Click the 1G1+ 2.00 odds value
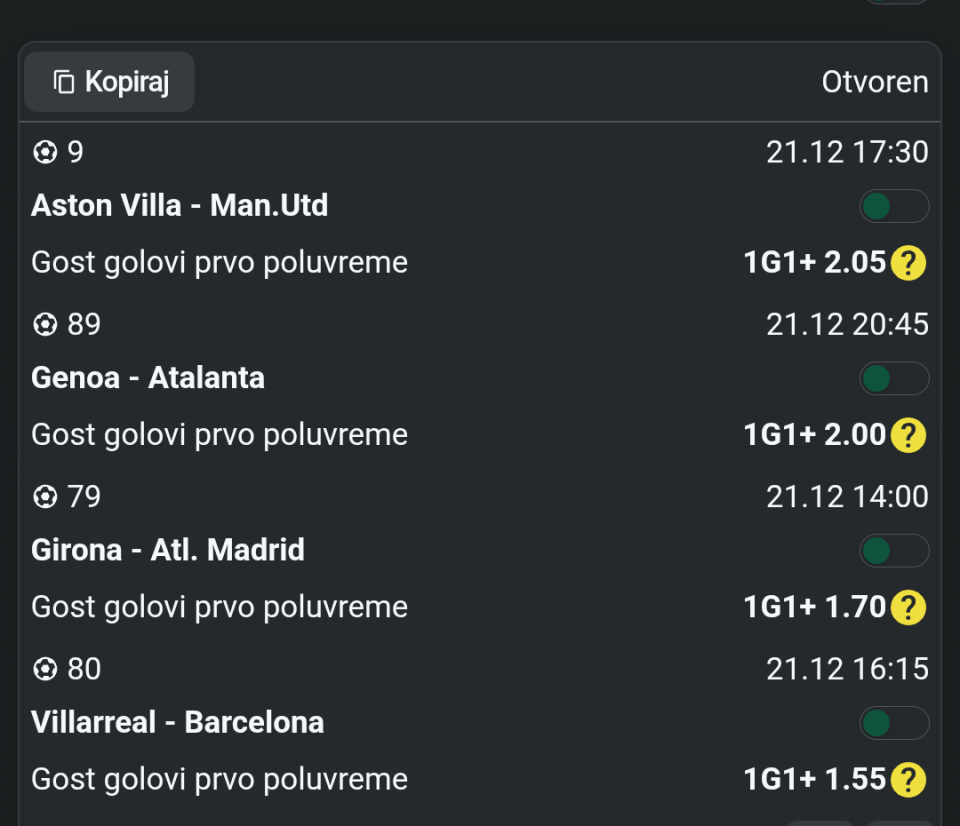960x826 pixels. click(814, 435)
